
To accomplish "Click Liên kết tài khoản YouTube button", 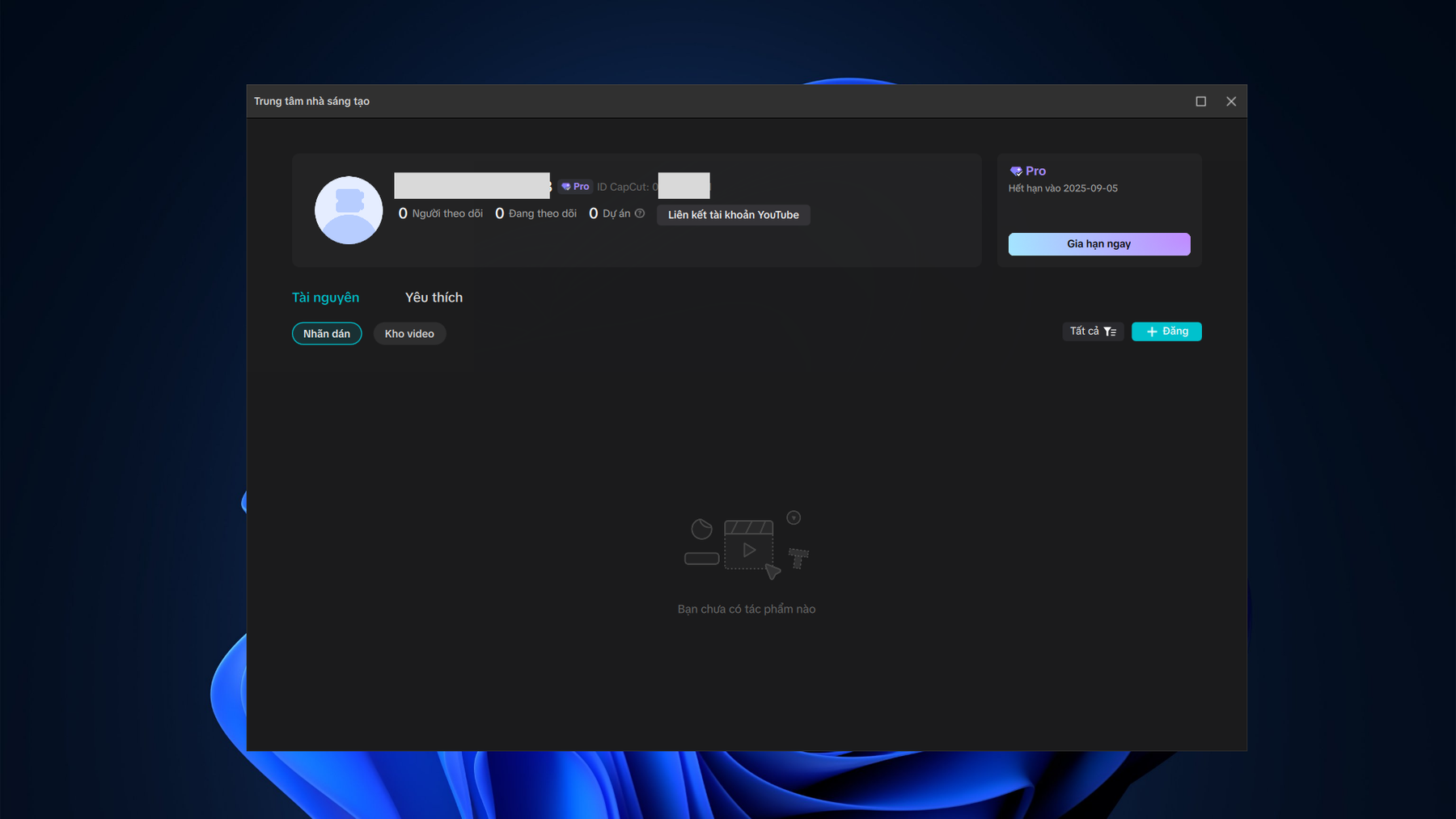I will click(x=733, y=215).
